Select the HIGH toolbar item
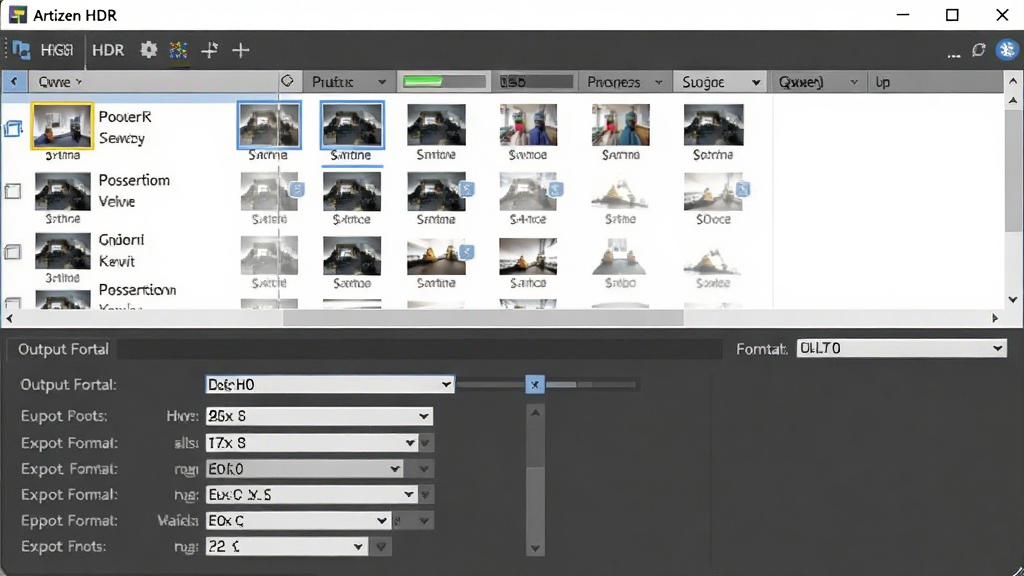This screenshot has width=1024, height=576. (57, 50)
